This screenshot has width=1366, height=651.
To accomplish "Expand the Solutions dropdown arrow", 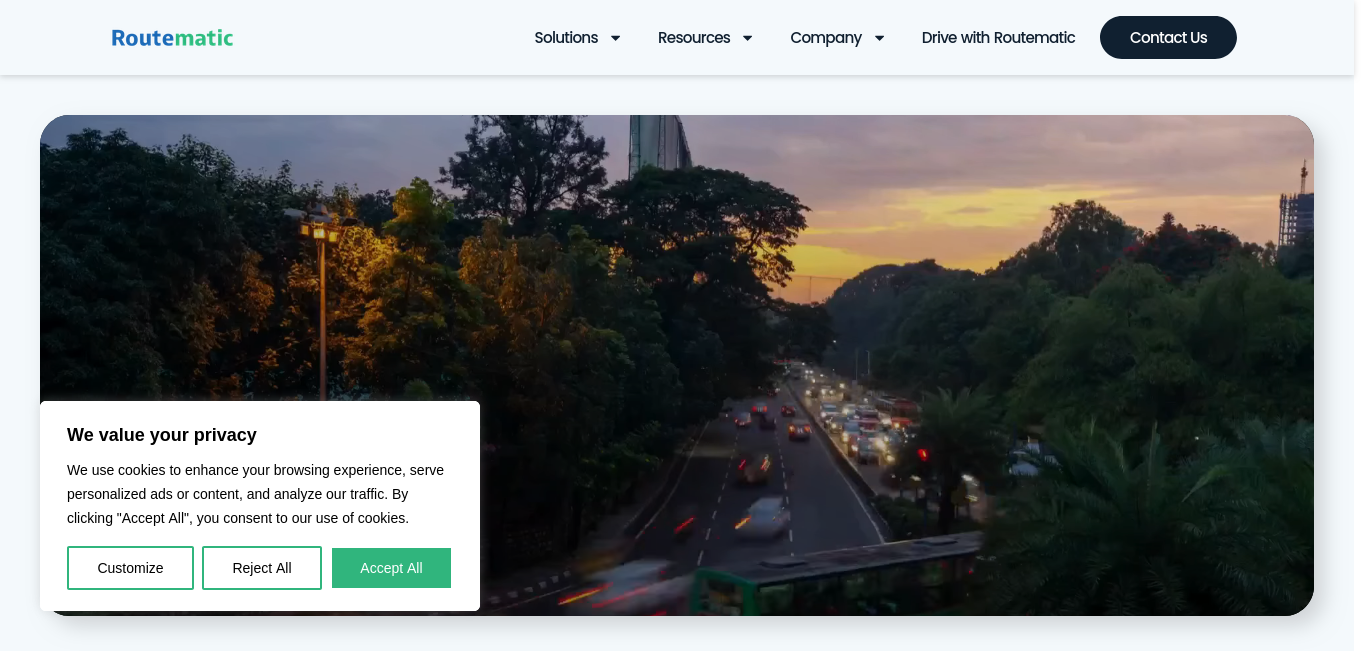I will coord(616,38).
